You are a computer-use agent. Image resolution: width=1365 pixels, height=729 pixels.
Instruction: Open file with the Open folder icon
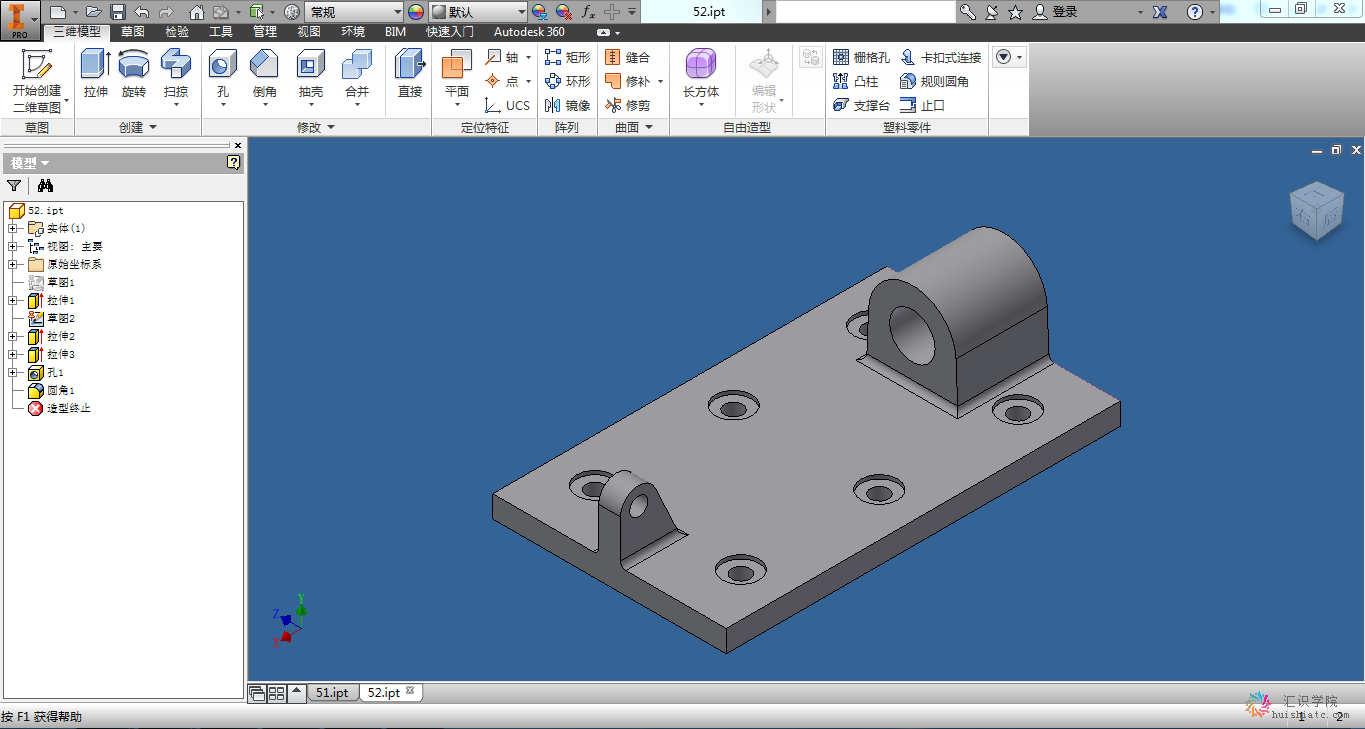point(93,12)
